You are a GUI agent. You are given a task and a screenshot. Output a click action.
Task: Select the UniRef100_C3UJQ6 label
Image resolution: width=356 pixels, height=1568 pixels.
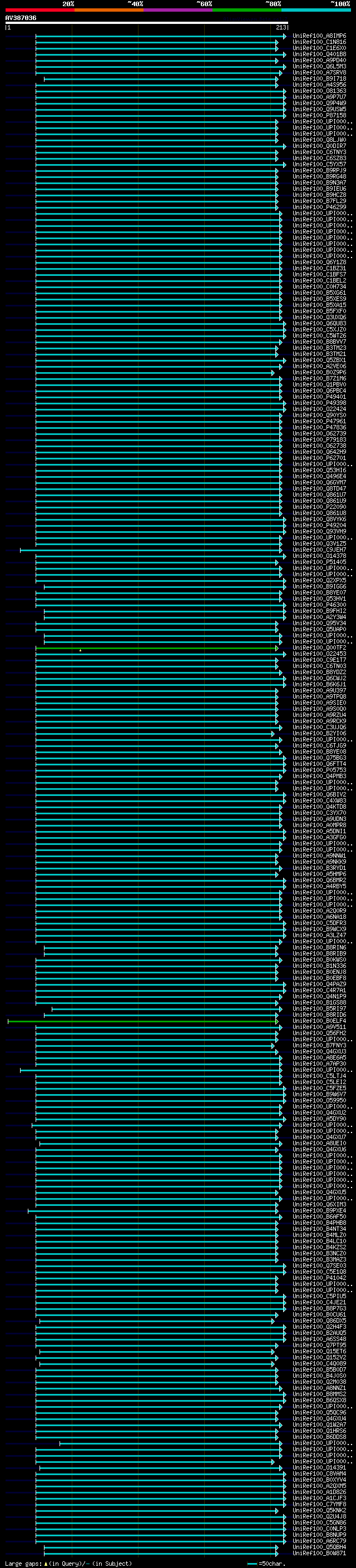(x=319, y=728)
